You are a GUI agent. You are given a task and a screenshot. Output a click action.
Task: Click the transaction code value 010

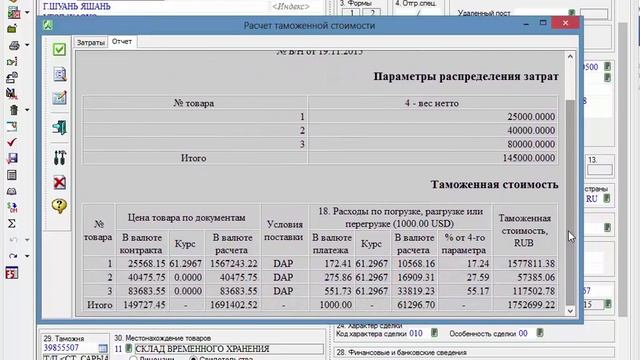pyautogui.click(x=416, y=333)
